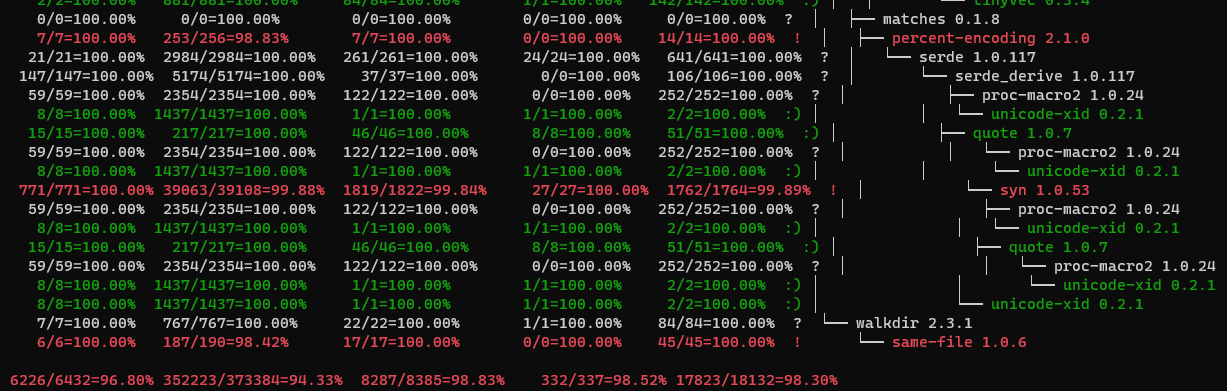
Task: Click the red exclamation beside same-file
Action: click(797, 342)
